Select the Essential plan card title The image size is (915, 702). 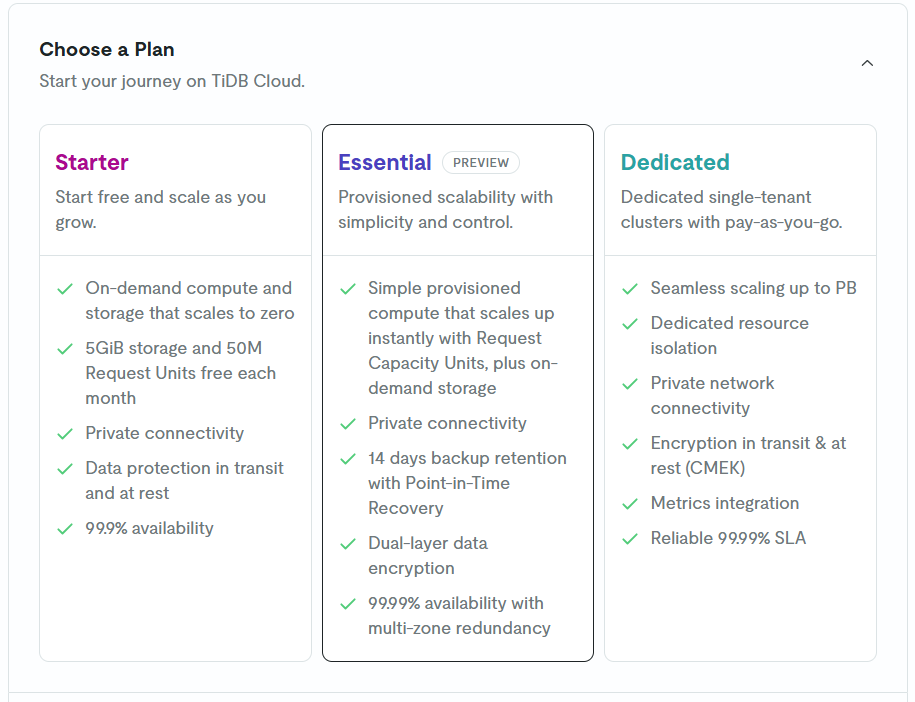385,162
